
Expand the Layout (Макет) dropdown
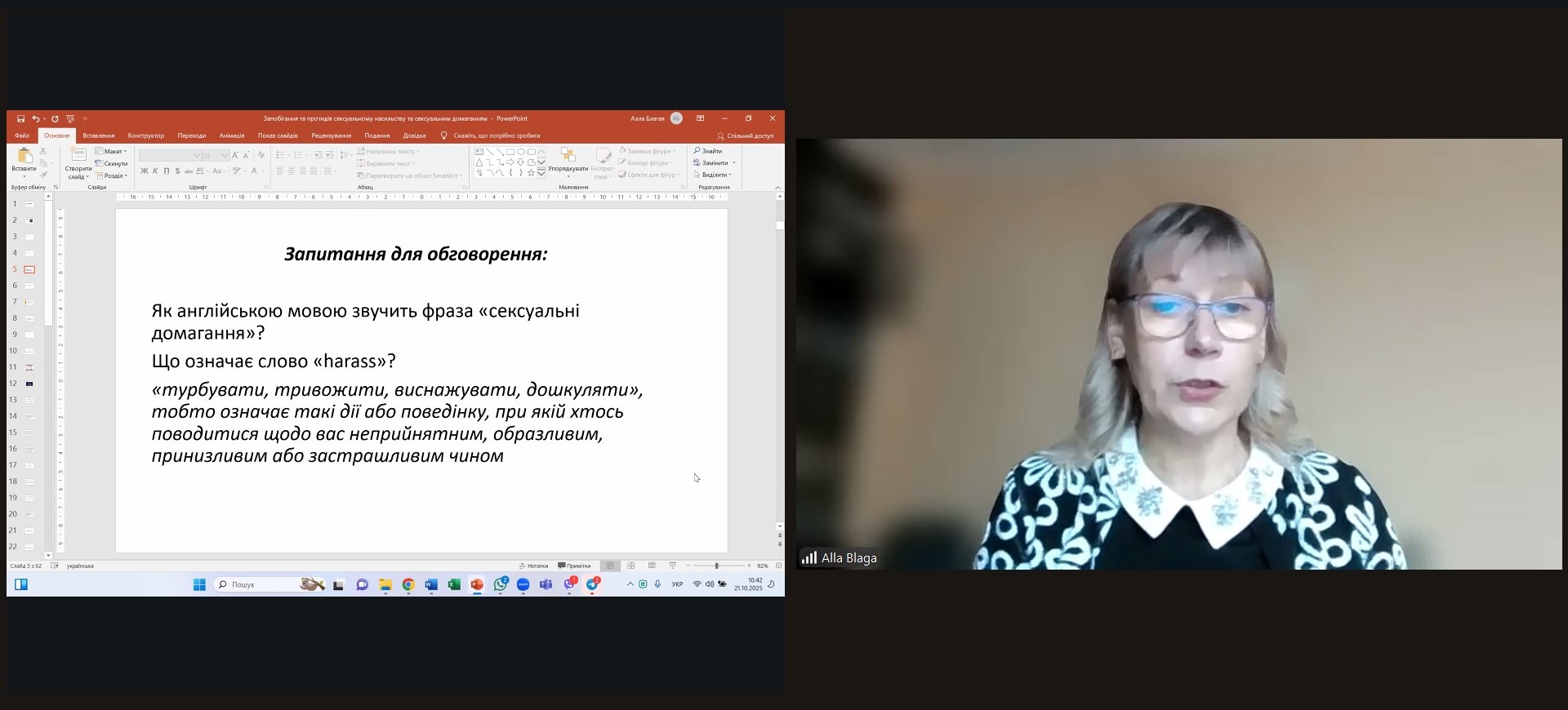click(112, 152)
